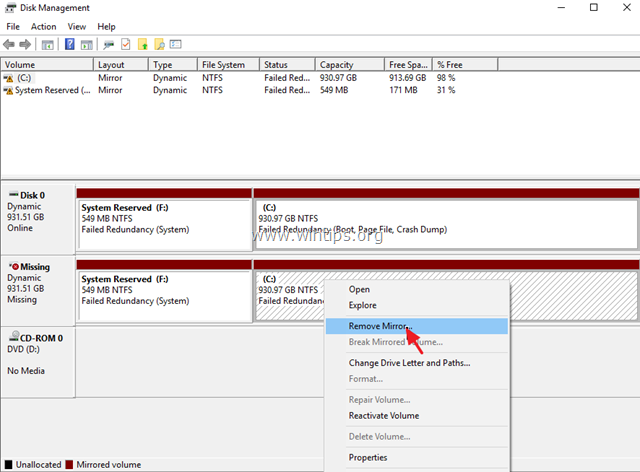
Task: Open the View menu
Action: point(77,26)
